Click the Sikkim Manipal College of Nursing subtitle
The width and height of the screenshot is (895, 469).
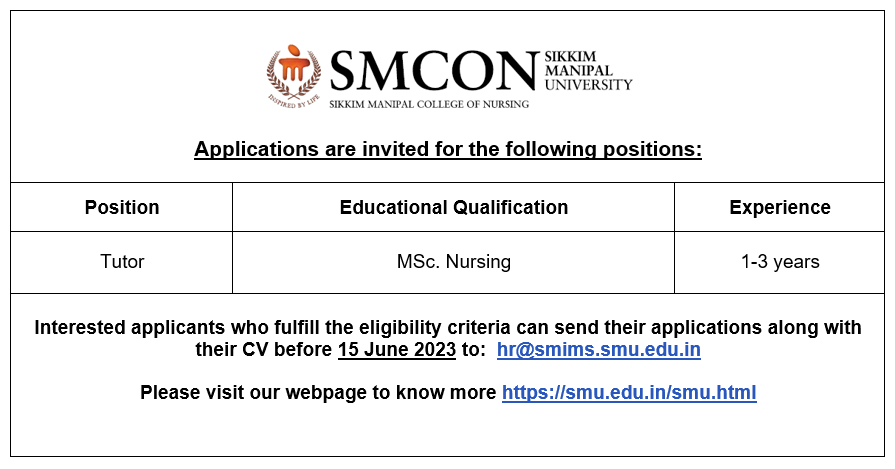tap(429, 104)
